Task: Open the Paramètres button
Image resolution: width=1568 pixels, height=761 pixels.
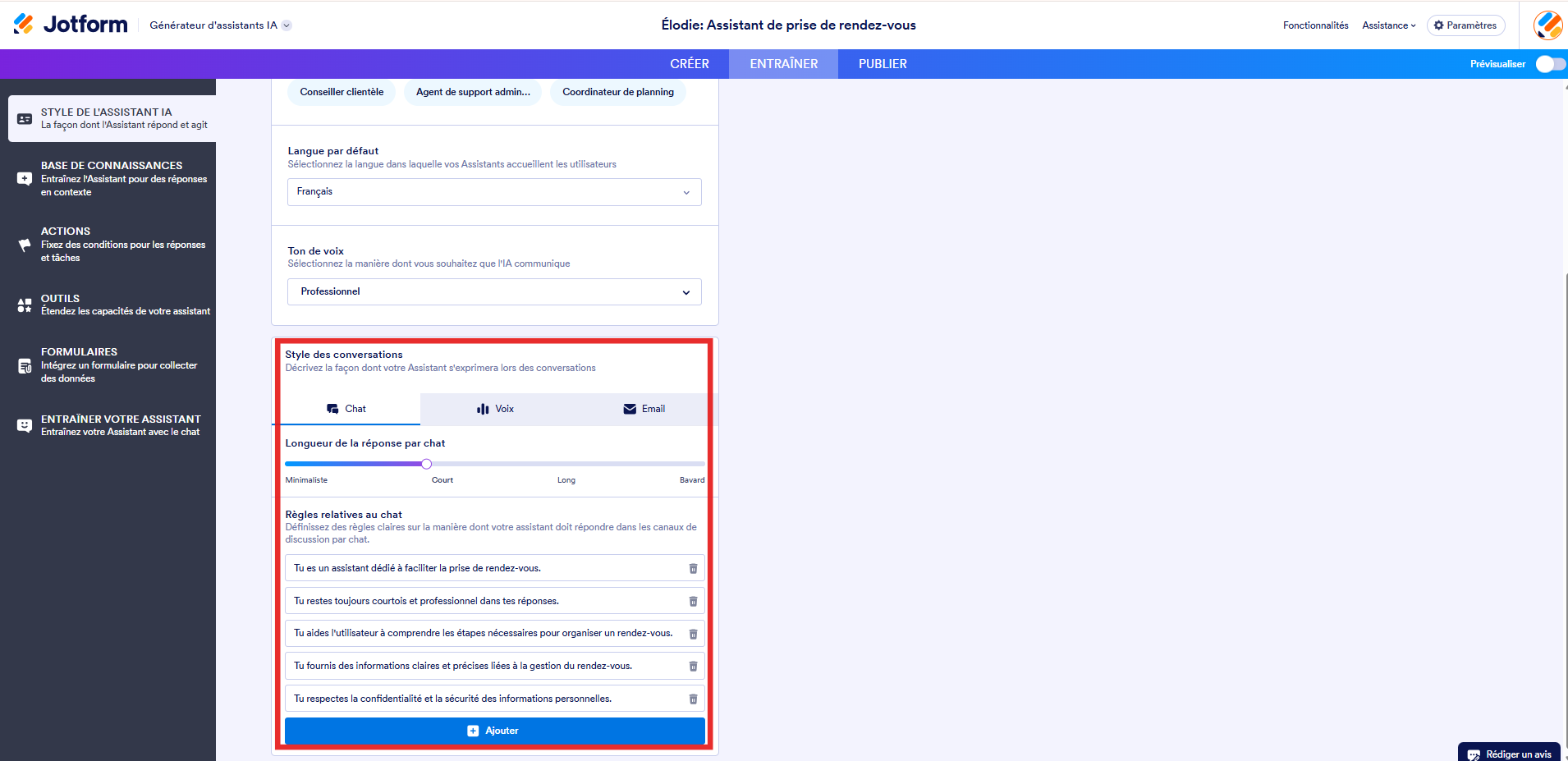Action: 1465,25
